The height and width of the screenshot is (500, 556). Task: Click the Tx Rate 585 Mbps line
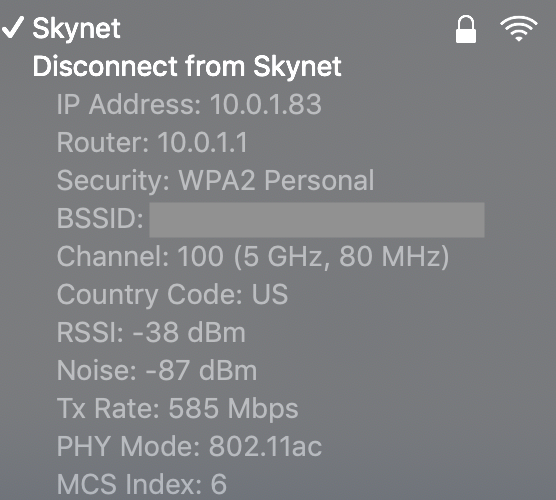tap(178, 409)
